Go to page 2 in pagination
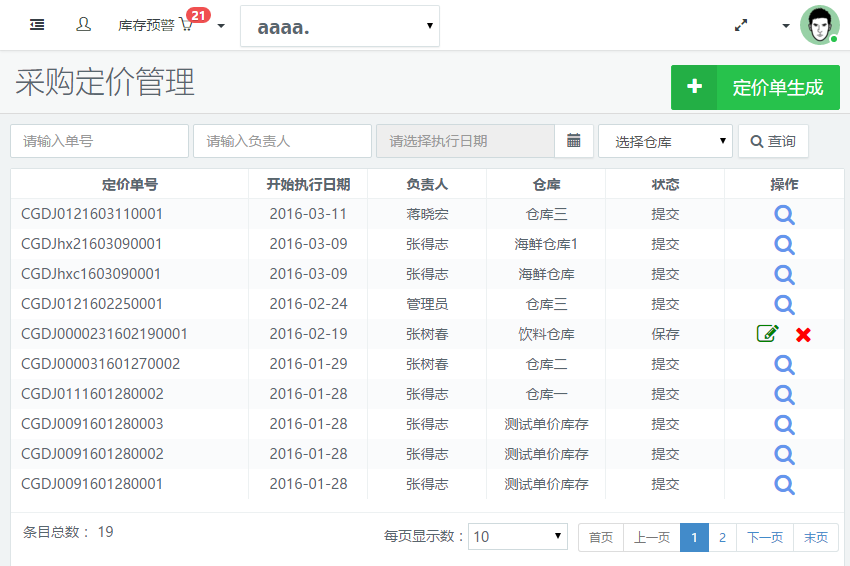This screenshot has height=566, width=850. [x=722, y=537]
